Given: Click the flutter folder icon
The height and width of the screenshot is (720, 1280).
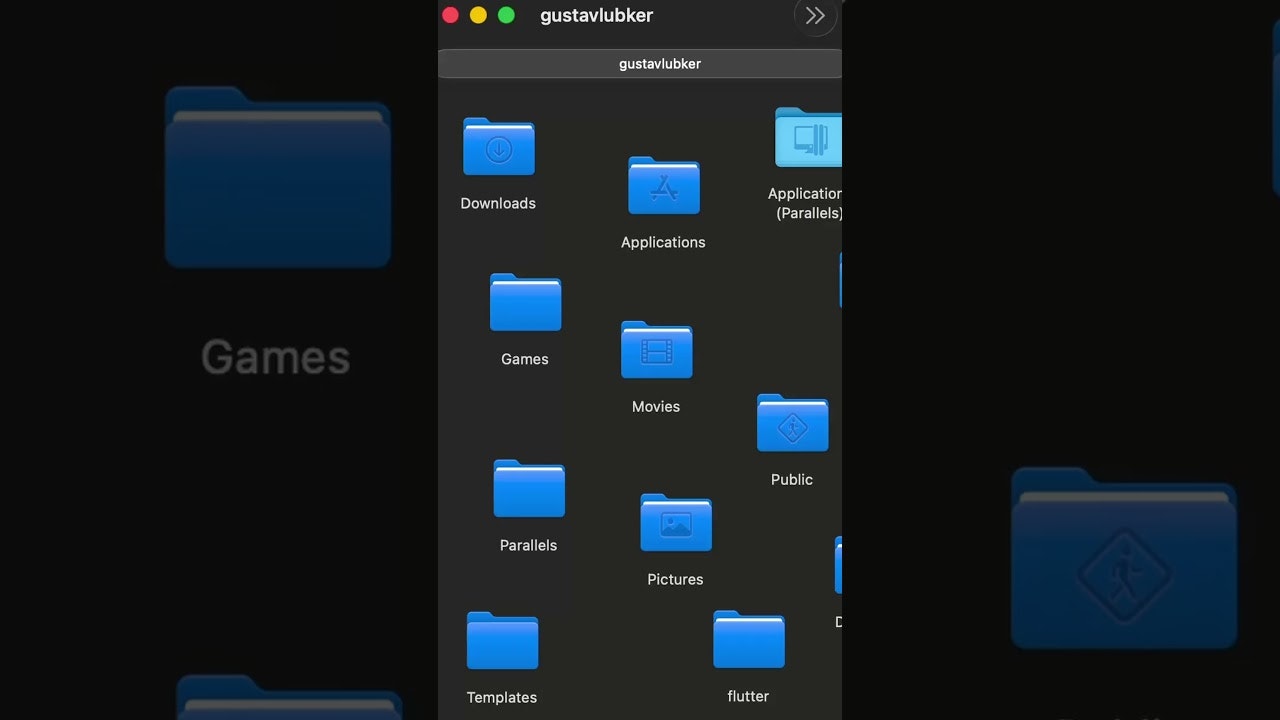Looking at the screenshot, I should [x=748, y=640].
